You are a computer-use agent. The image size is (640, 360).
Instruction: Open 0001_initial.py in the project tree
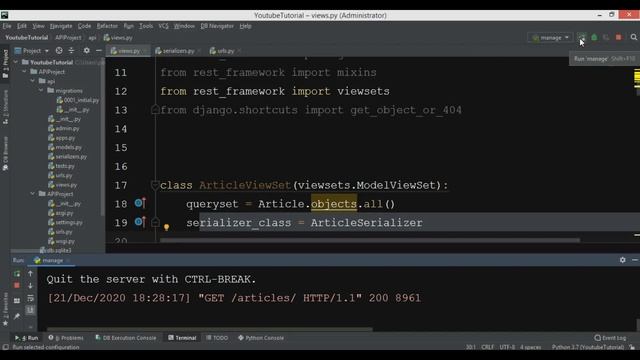(x=78, y=100)
